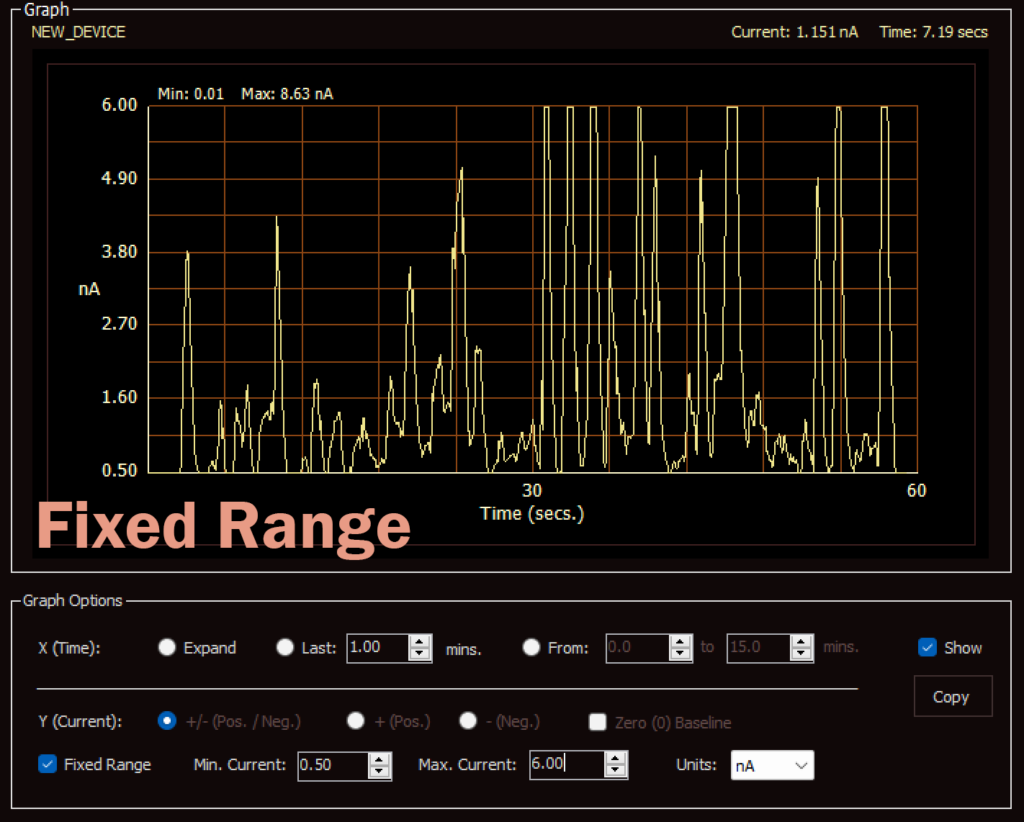Screen dimensions: 1024x822
Task: Increment the Last minutes spinner
Action: [x=419, y=642]
